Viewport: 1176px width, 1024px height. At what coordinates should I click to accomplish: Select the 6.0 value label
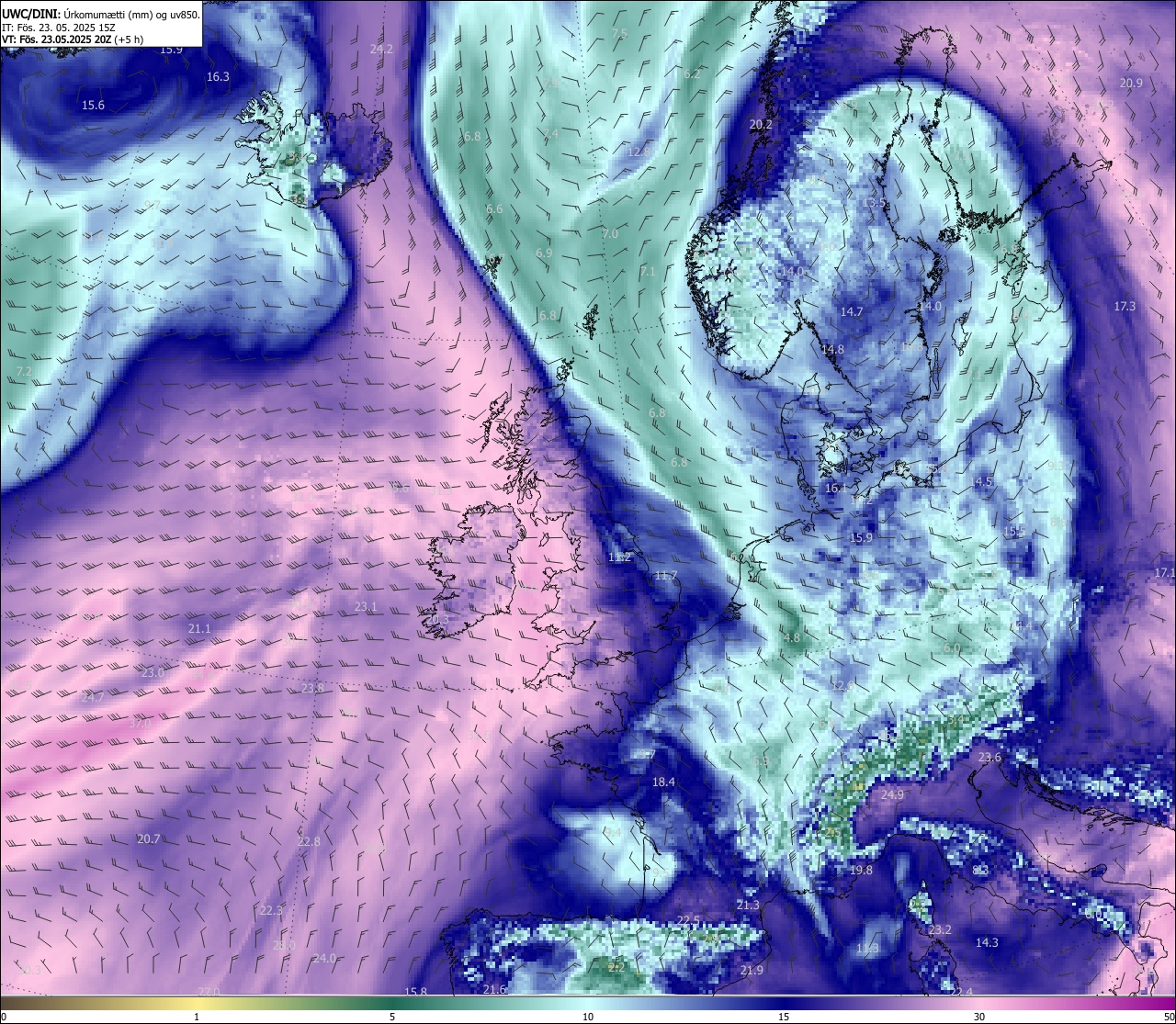(952, 648)
